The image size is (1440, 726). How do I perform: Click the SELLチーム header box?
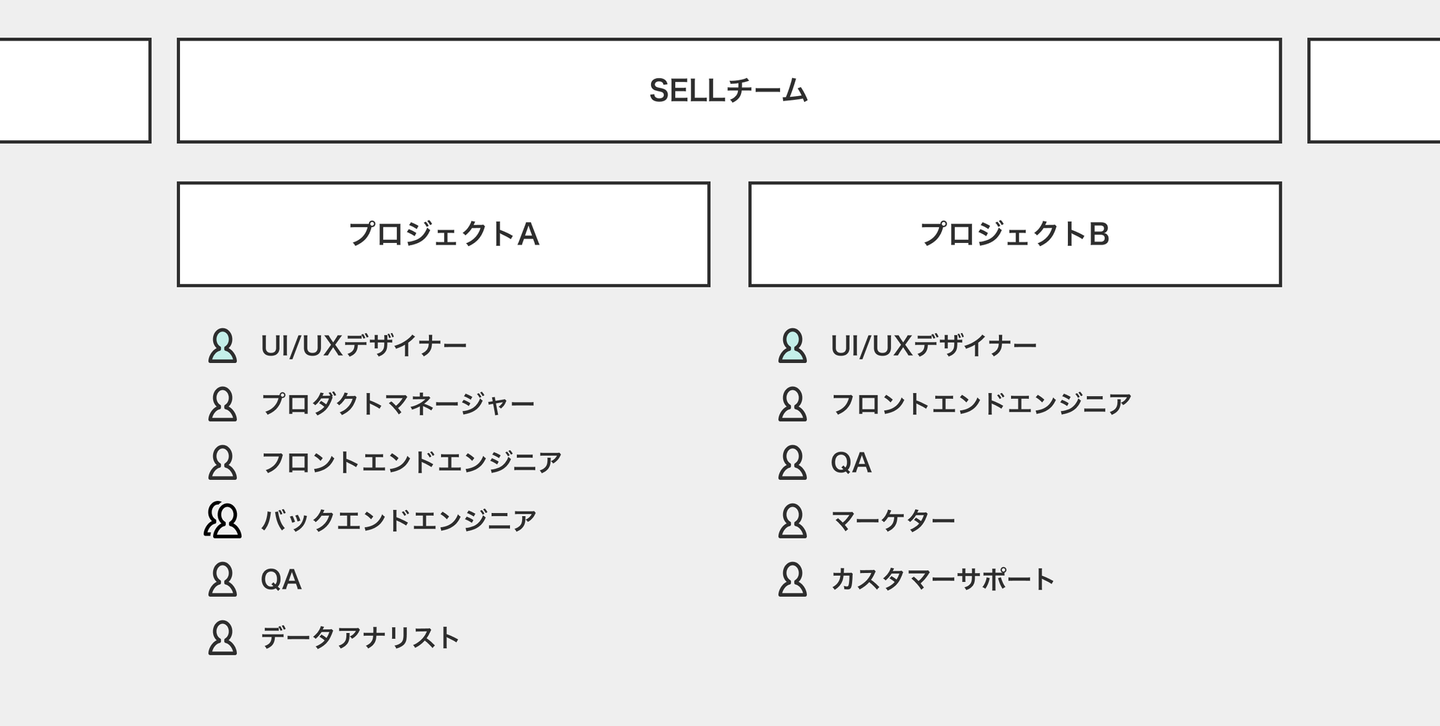729,90
